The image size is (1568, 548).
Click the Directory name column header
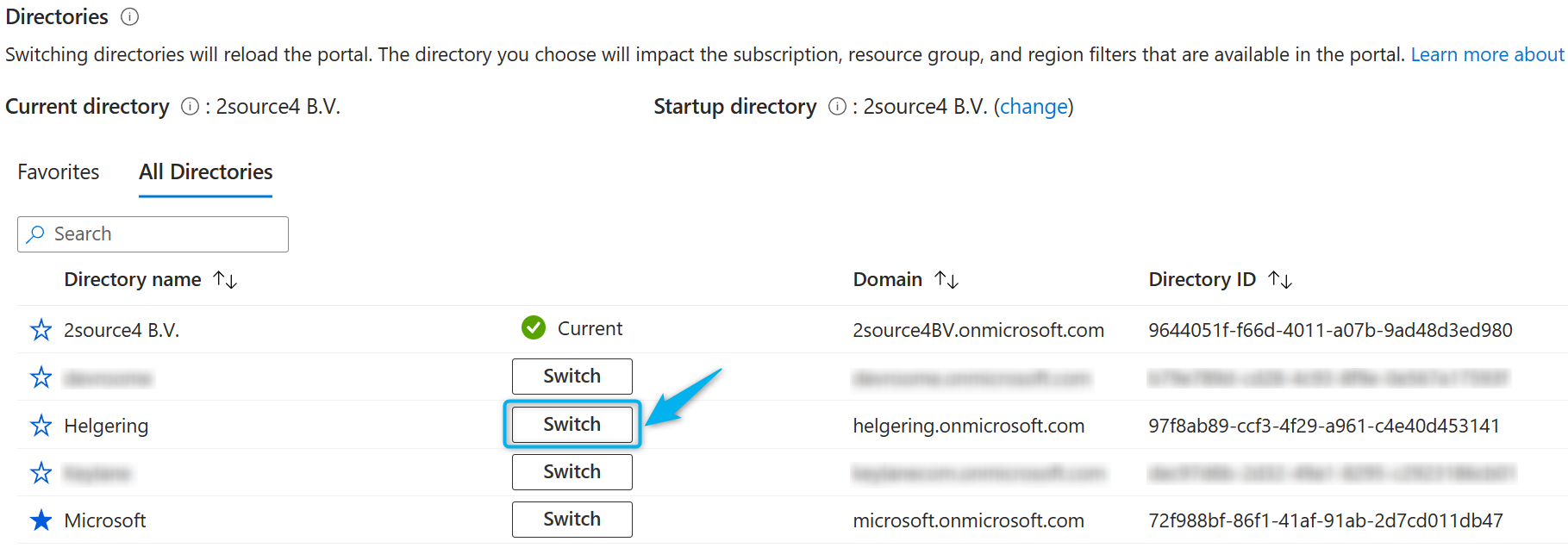tap(133, 279)
